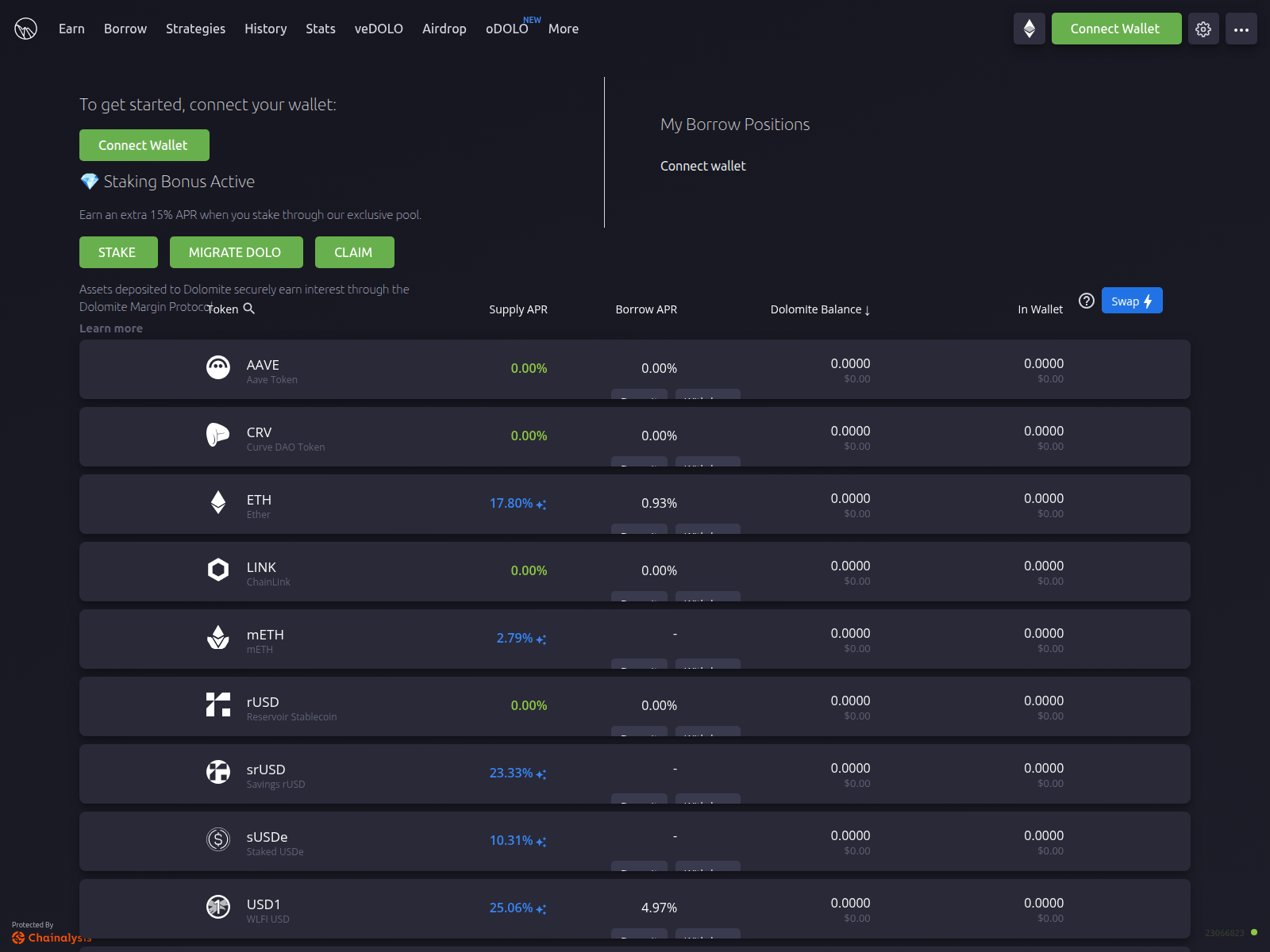Open the Ethereum network selector
The height and width of the screenshot is (952, 1270).
(x=1029, y=29)
